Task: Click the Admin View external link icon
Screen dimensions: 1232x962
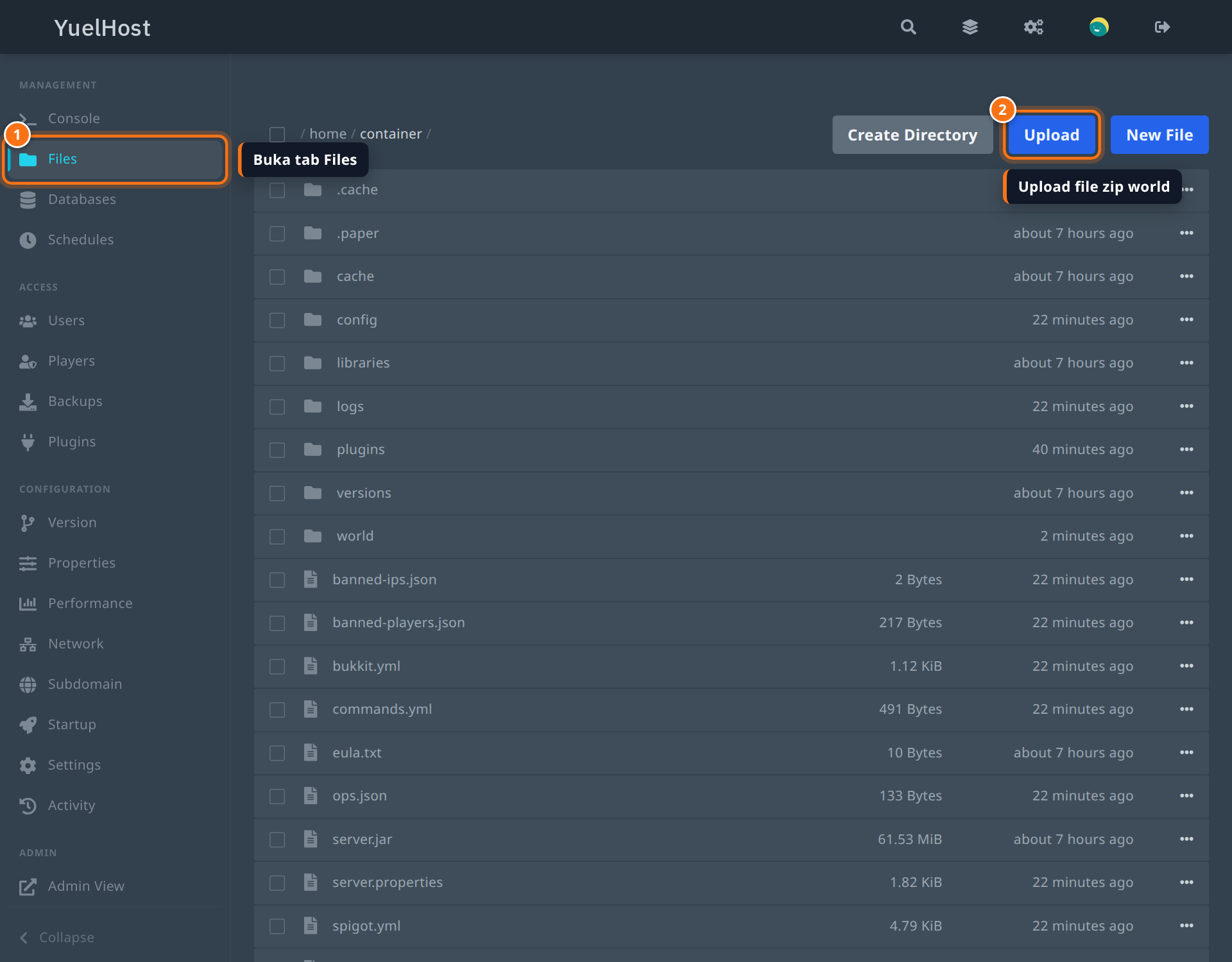Action: (x=28, y=886)
